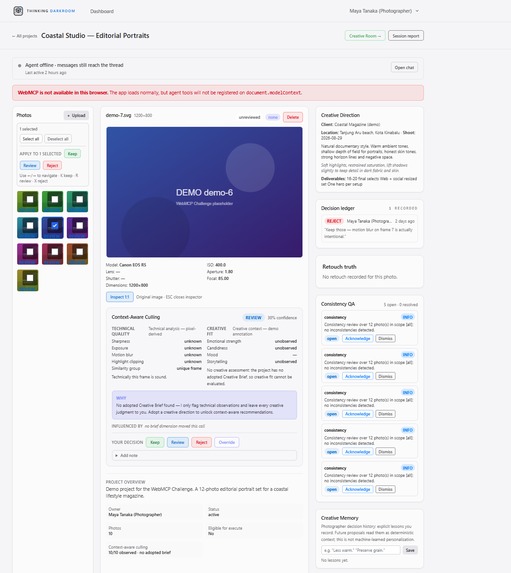
Task: Click Select all in Photos panel
Action: (31, 139)
